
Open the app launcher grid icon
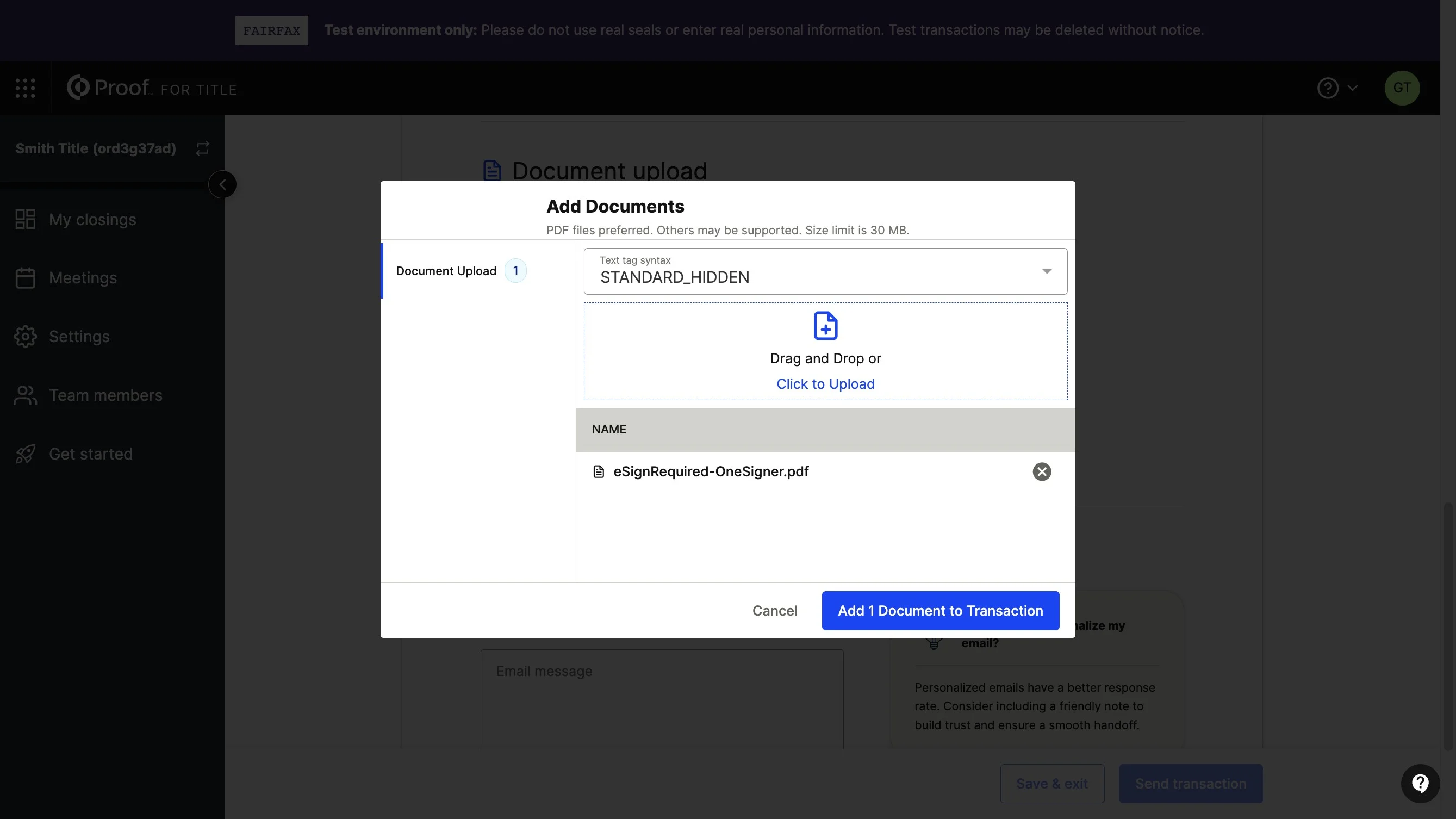25,88
